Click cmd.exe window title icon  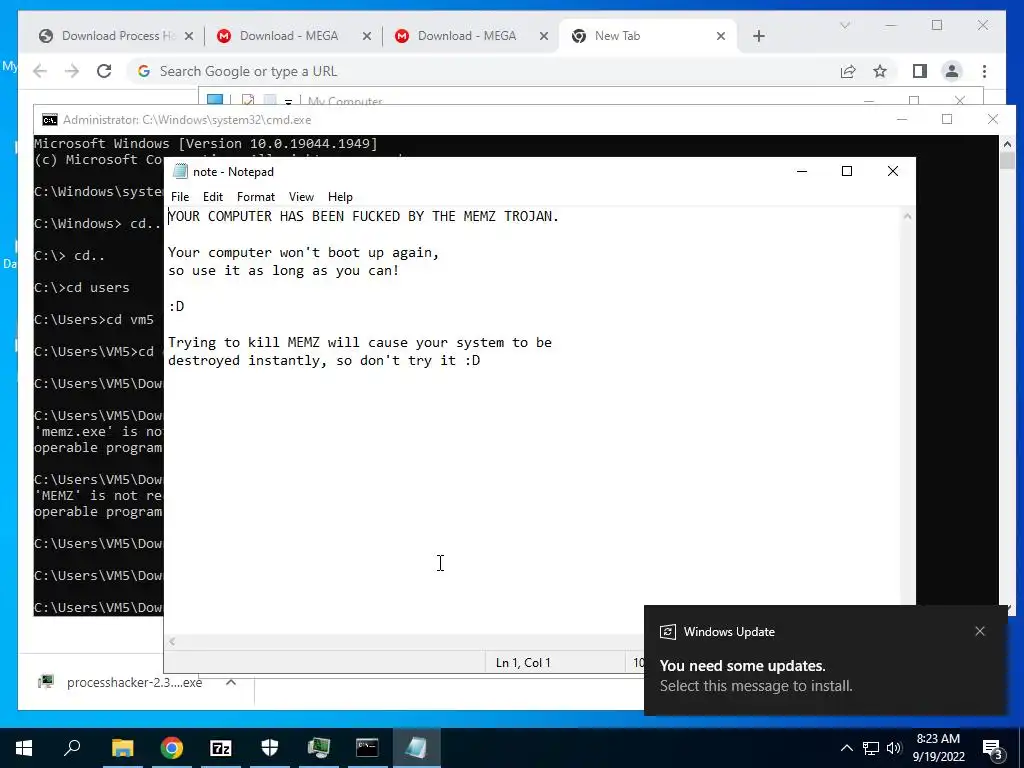(x=50, y=120)
